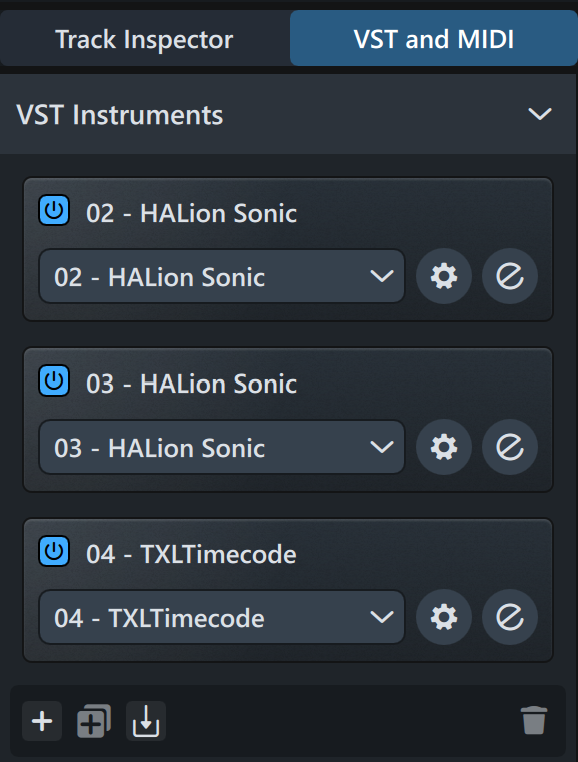
Task: Click the 04 - TXLTimecode slot title
Action: pyautogui.click(x=191, y=554)
